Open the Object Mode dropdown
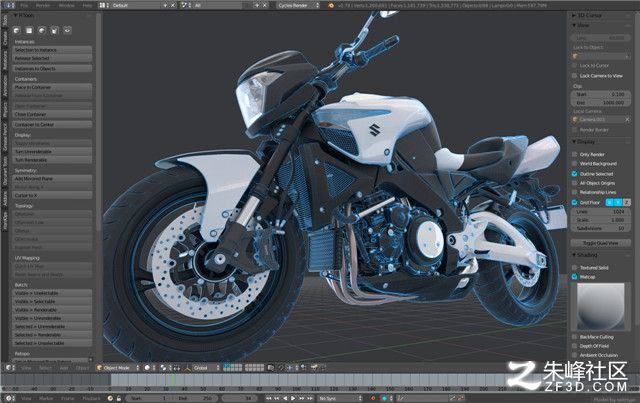Image resolution: width=640 pixels, height=403 pixels. [x=118, y=368]
